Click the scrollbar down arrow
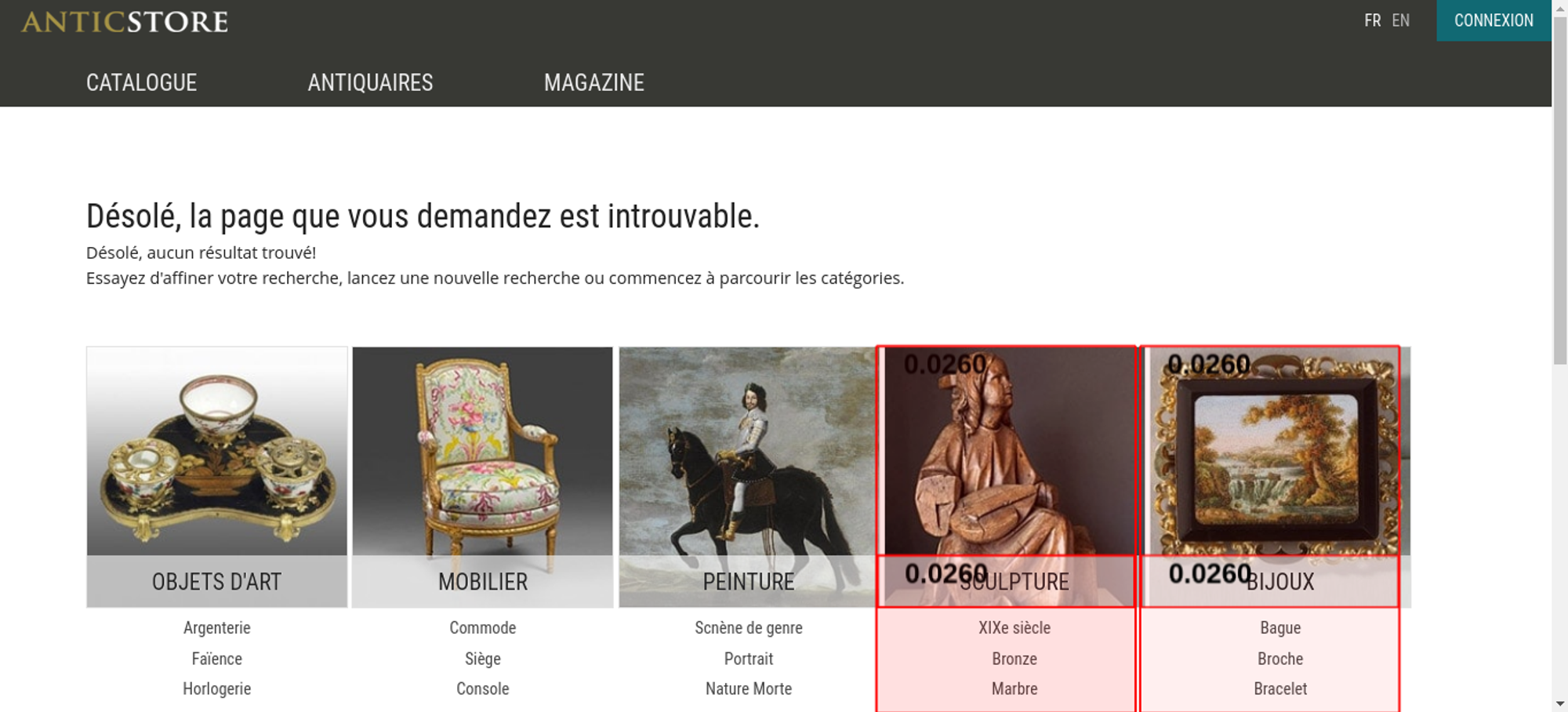 pos(1560,704)
